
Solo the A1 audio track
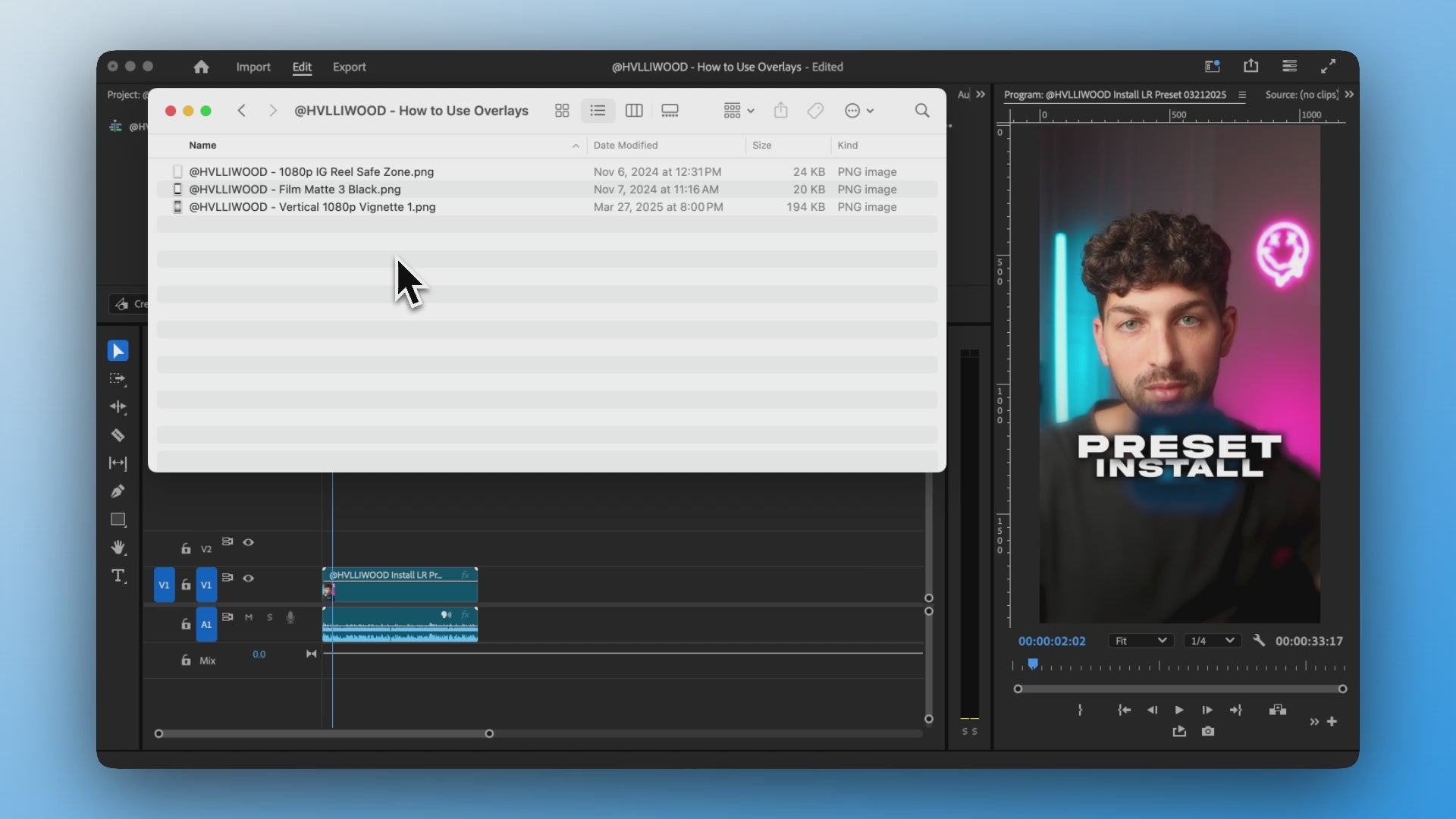(x=269, y=617)
